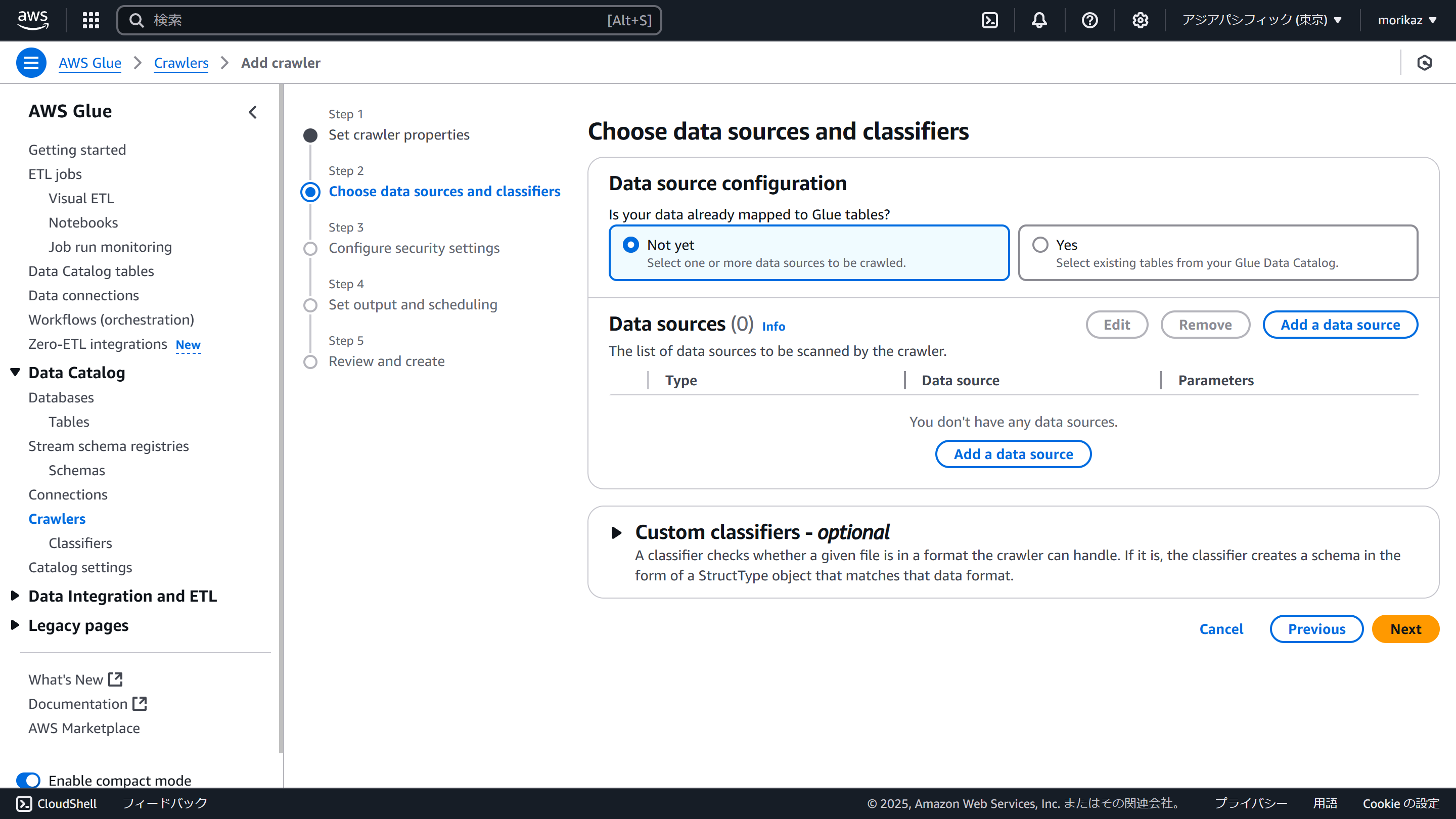Open CloudShell terminal icon in top bar
The height and width of the screenshot is (819, 1456).
(x=990, y=20)
